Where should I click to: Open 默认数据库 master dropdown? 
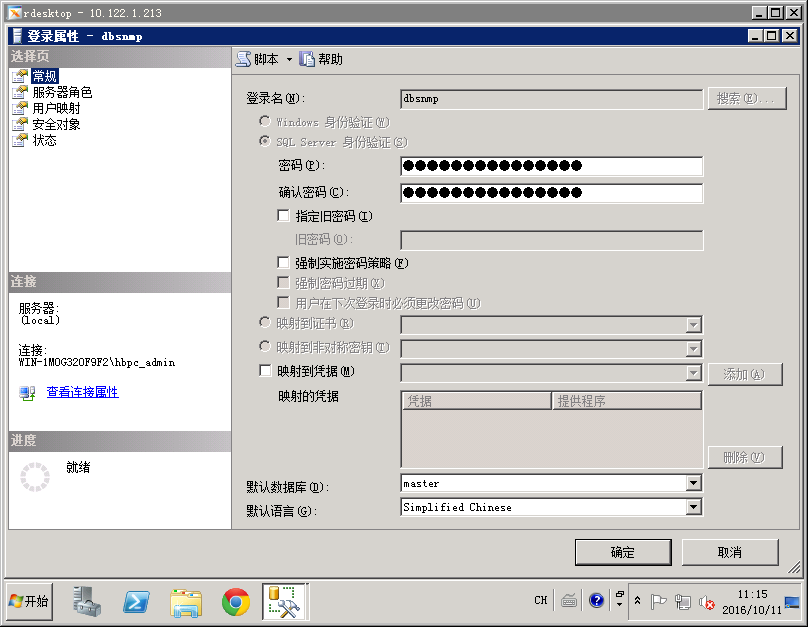[694, 483]
